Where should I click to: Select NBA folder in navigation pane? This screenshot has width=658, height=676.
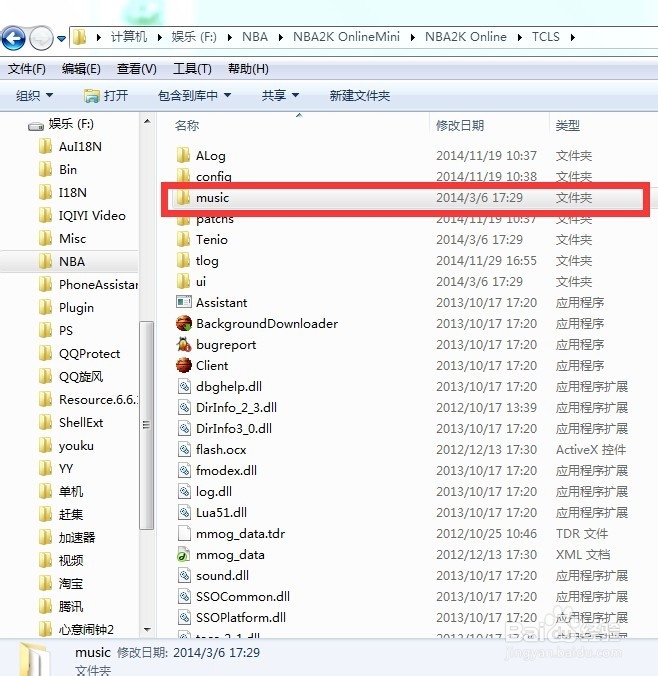(62, 261)
